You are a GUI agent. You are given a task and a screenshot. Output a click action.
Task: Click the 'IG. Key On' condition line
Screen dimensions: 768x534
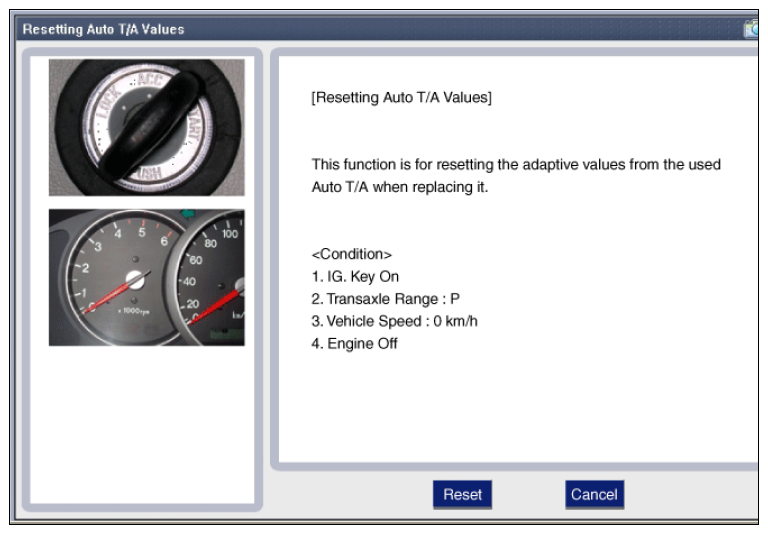pos(355,277)
